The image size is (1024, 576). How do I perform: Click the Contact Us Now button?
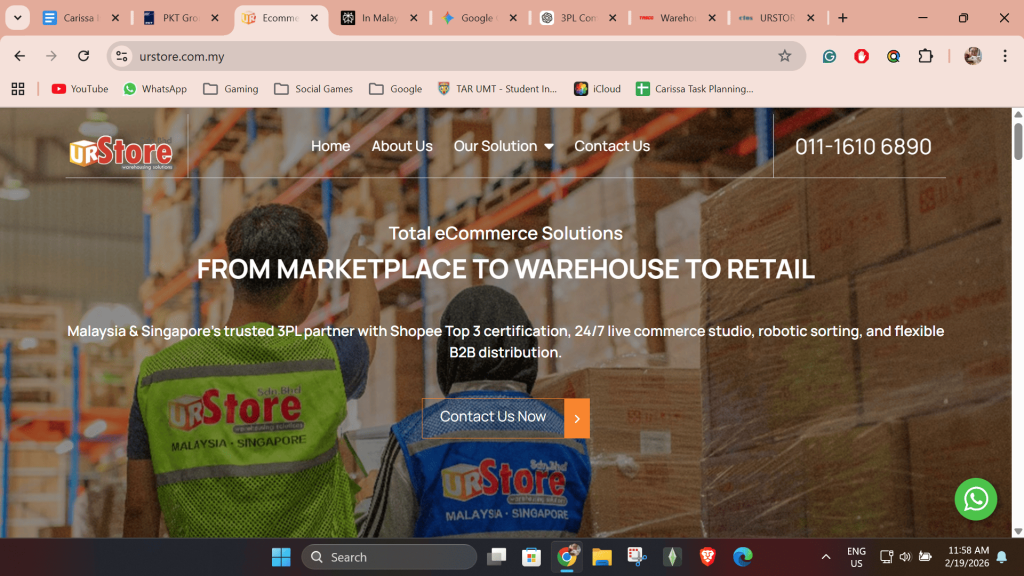[x=493, y=418]
